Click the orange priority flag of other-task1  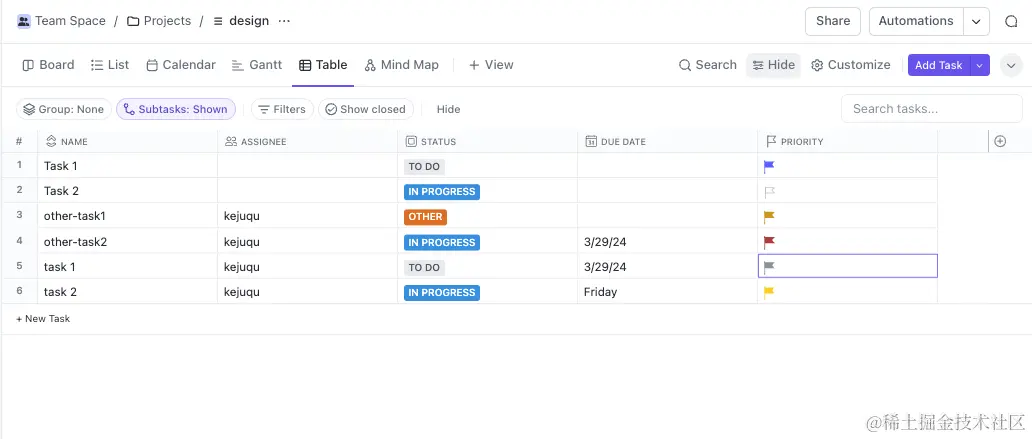point(769,217)
